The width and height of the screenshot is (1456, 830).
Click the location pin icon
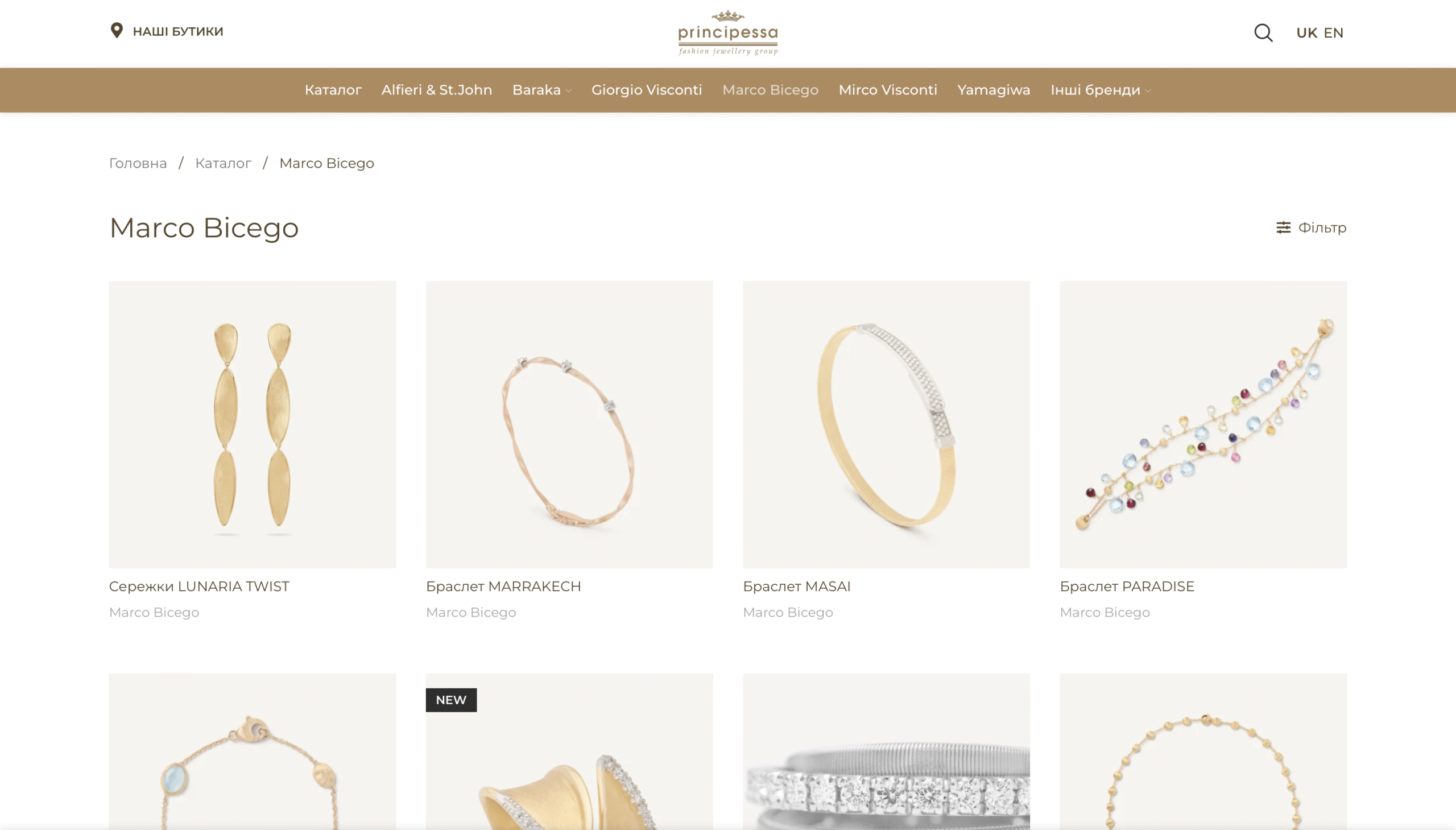(117, 30)
